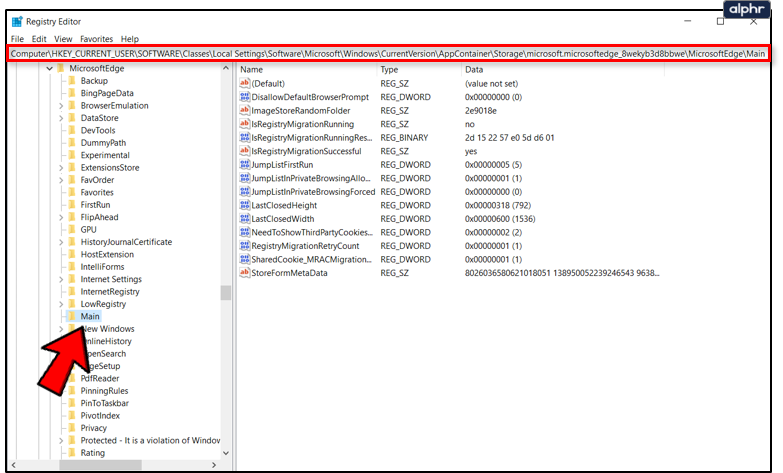Select the PinningRules key
The width and height of the screenshot is (783, 473).
[104, 391]
